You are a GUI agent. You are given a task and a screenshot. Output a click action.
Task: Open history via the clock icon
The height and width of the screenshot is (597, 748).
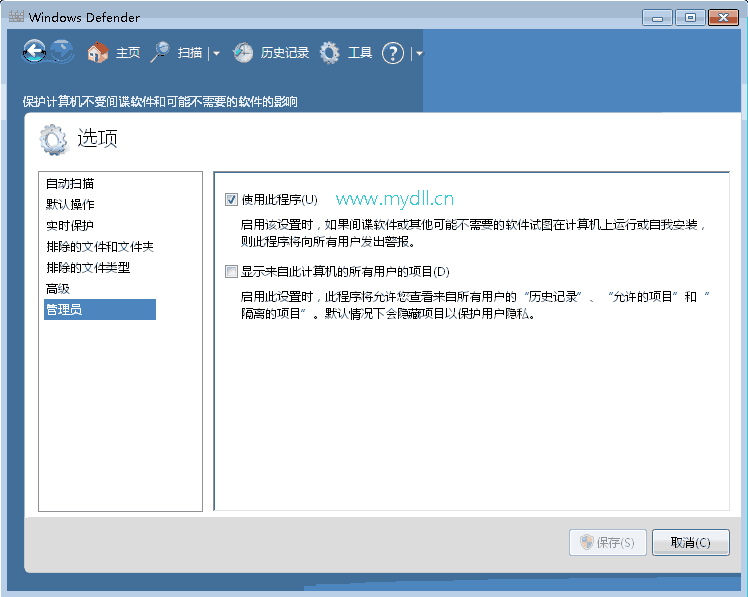coord(243,52)
